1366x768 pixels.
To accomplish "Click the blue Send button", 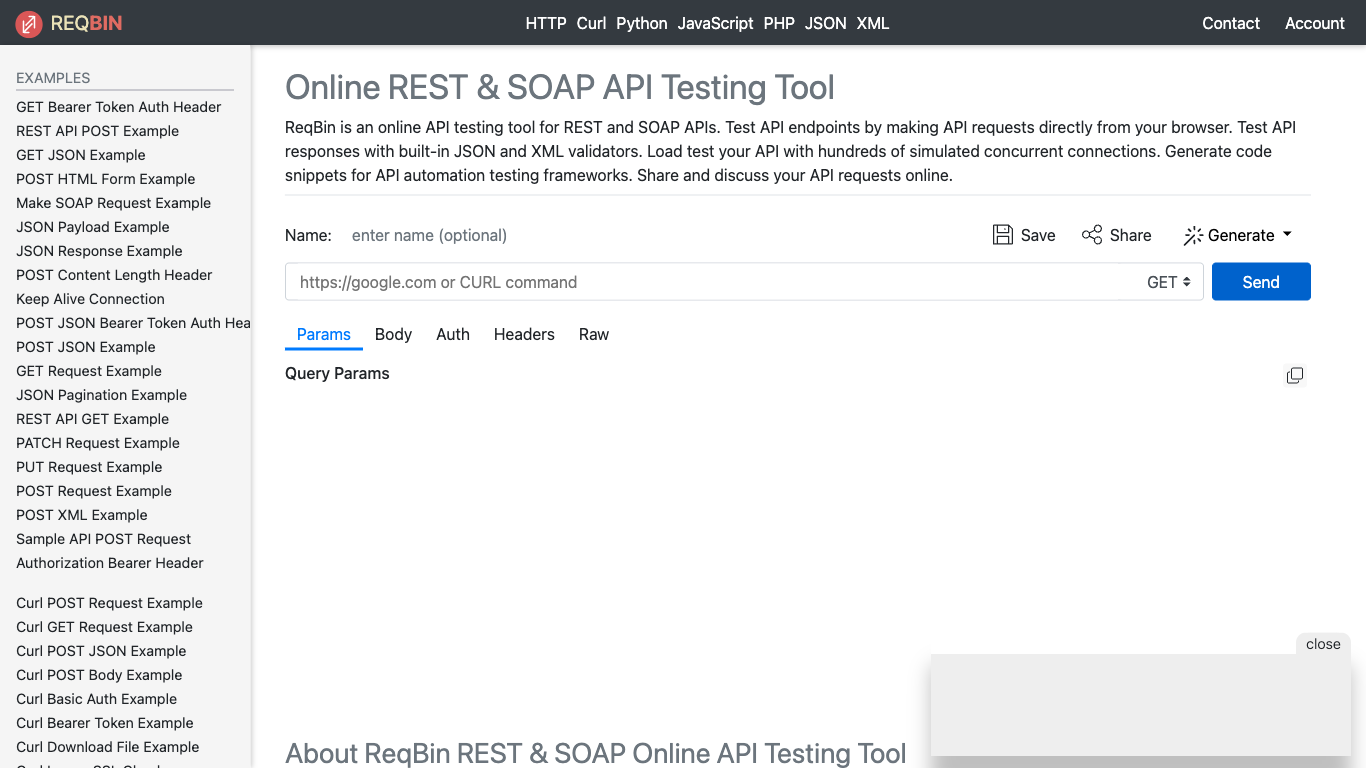I will click(x=1261, y=282).
